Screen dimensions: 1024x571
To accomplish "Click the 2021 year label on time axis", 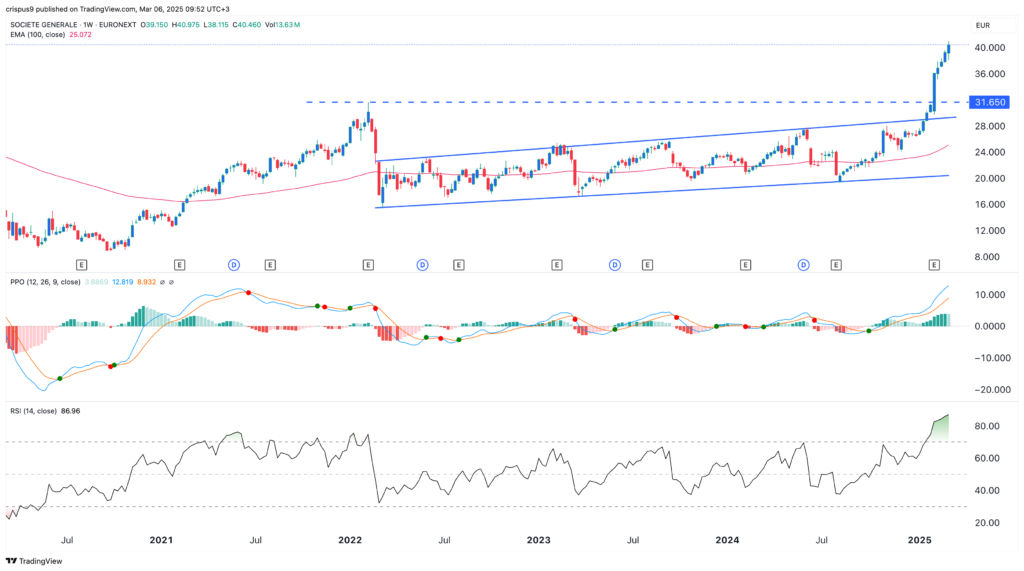I will click(161, 540).
